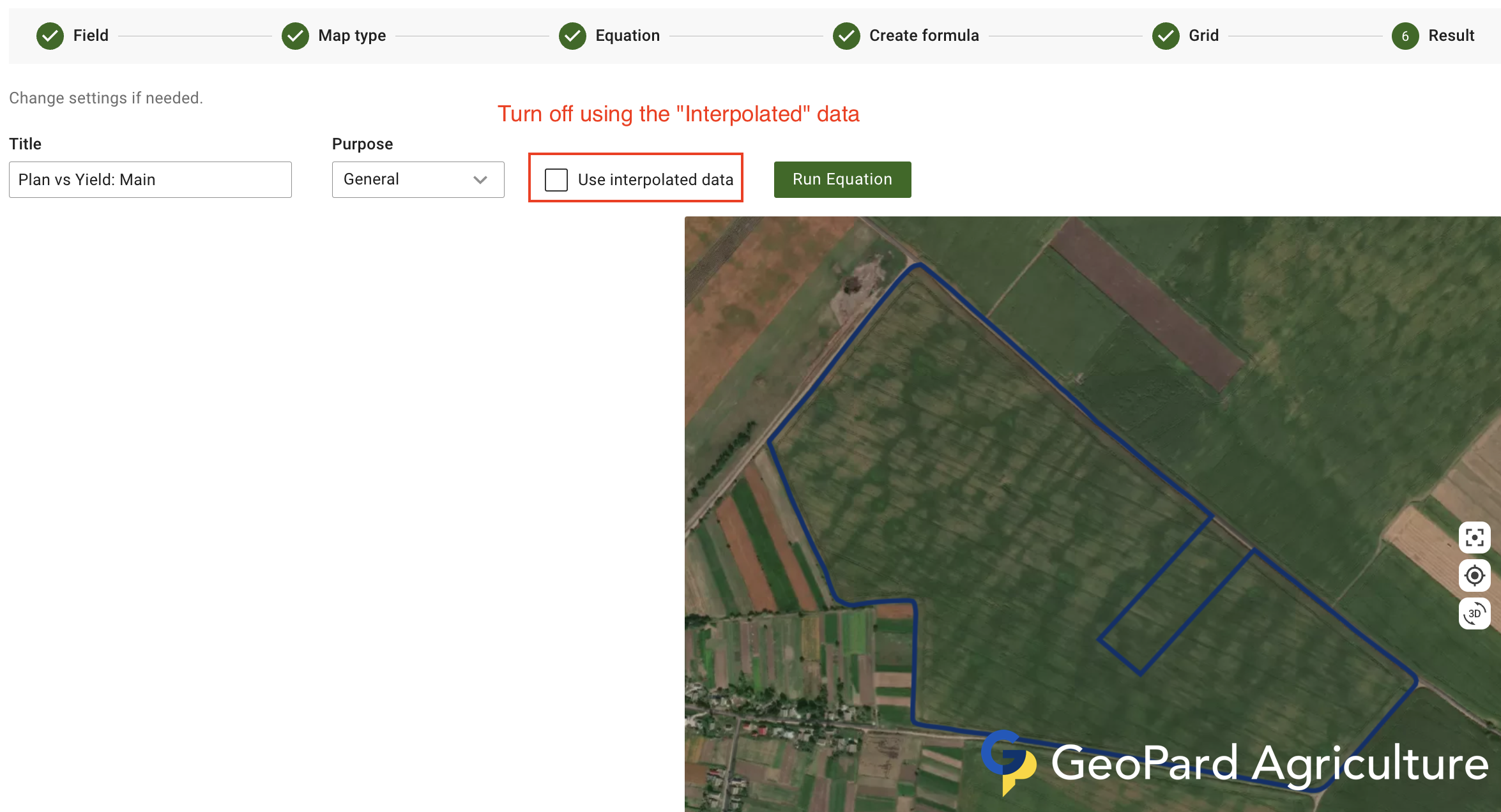Go to the Create formula step label
The width and height of the screenshot is (1501, 812).
tap(924, 36)
